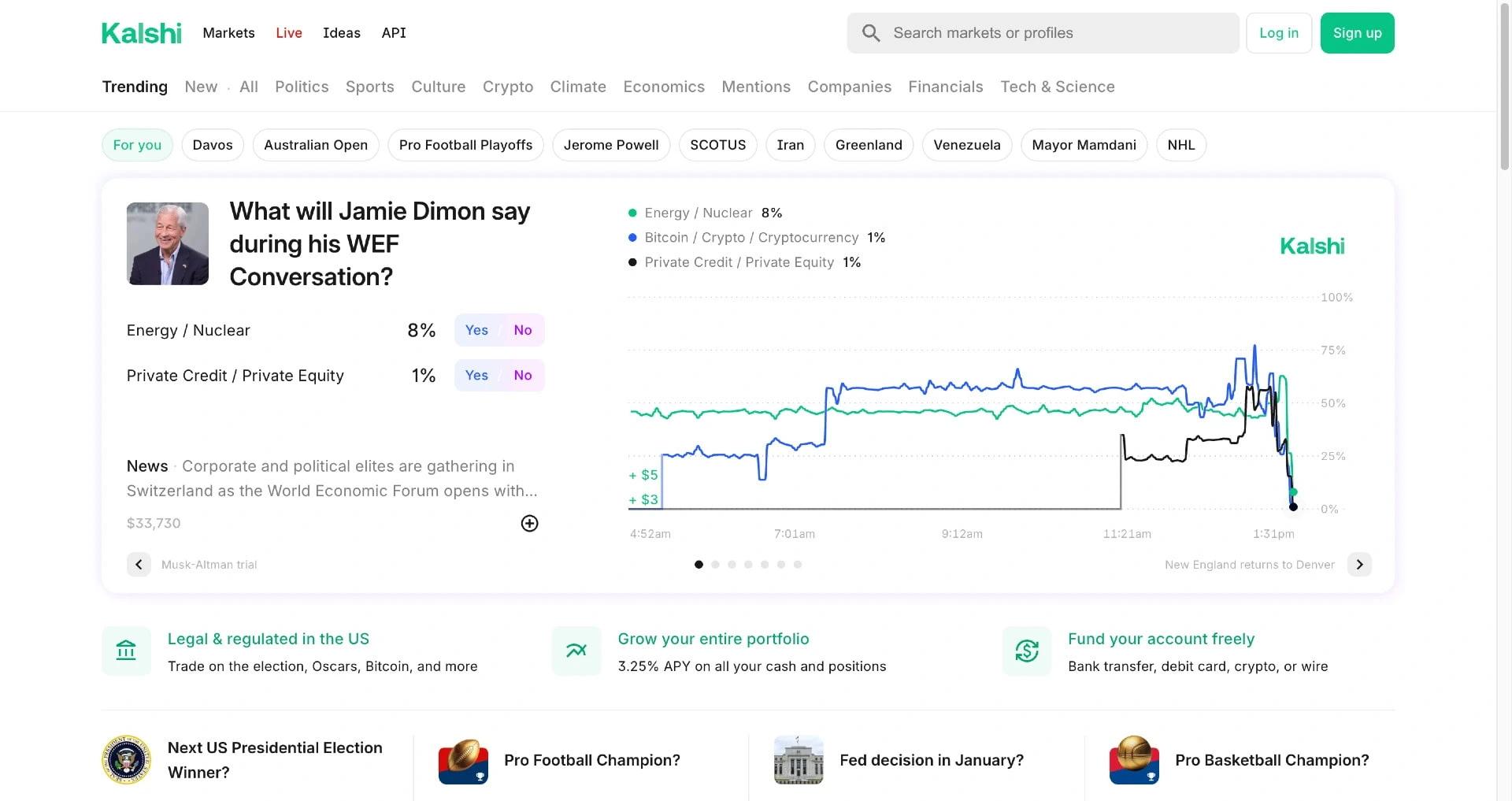Open the API link
The image size is (1512, 801).
pyautogui.click(x=394, y=33)
